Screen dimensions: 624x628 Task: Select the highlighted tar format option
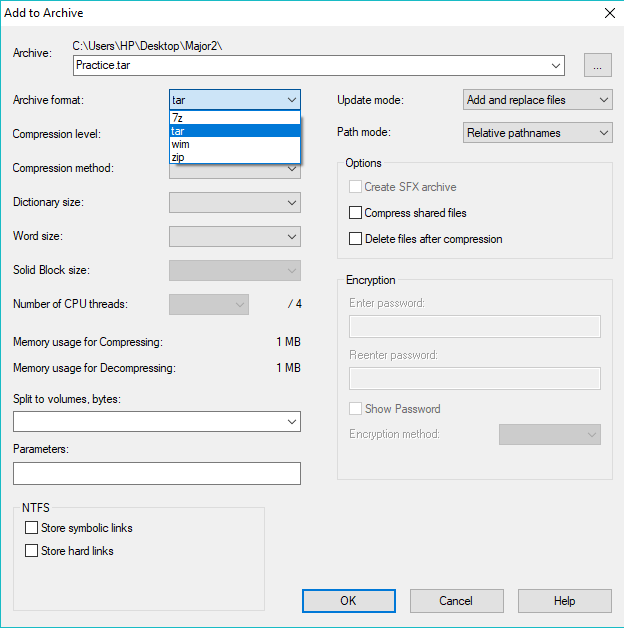click(x=235, y=131)
